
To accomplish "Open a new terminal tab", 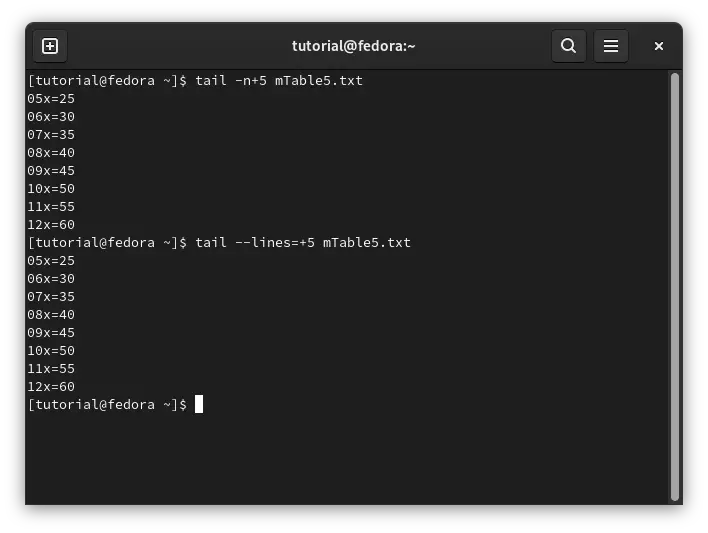I will 50,46.
